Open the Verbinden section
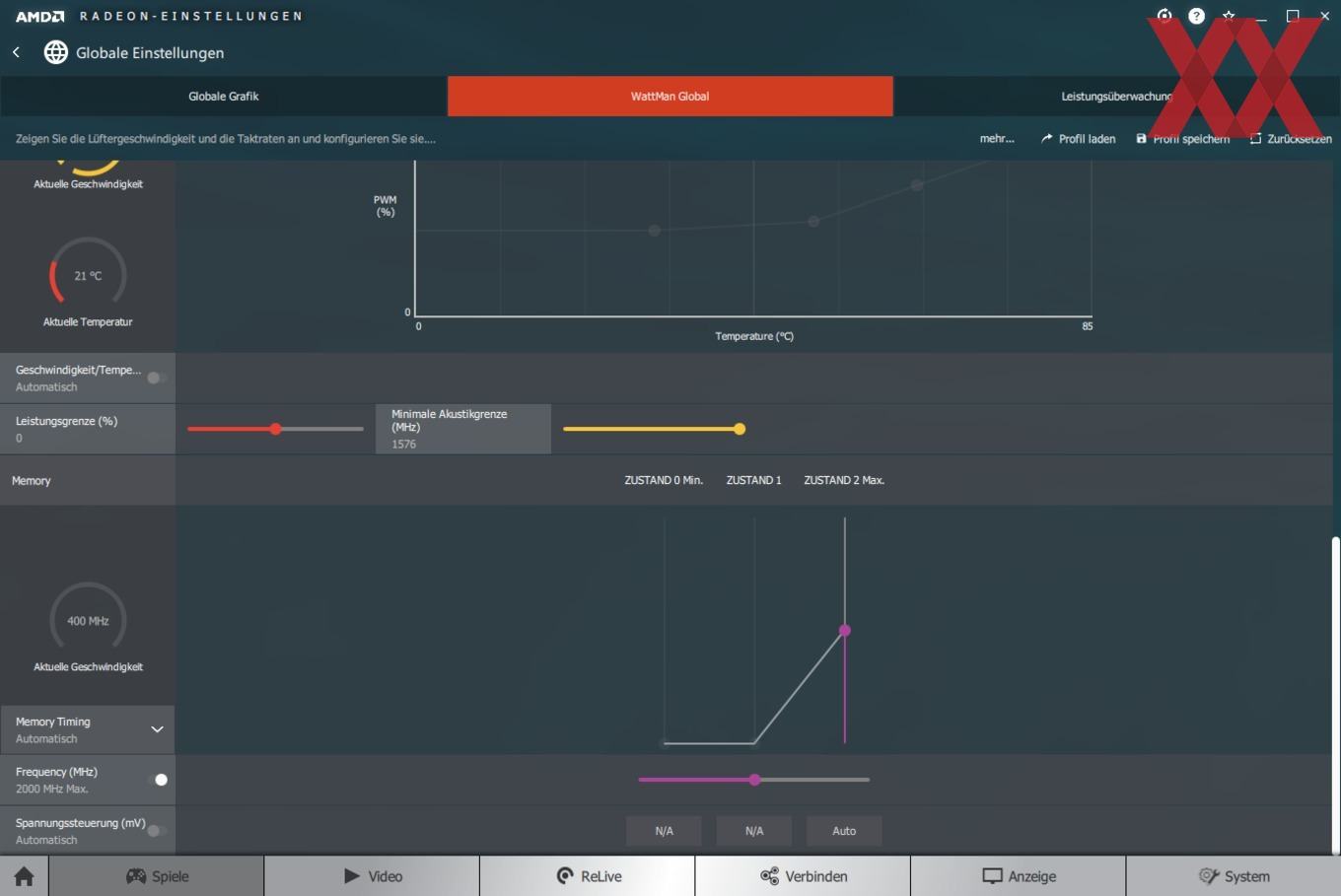Screen dimensions: 1341x896 coord(803,876)
